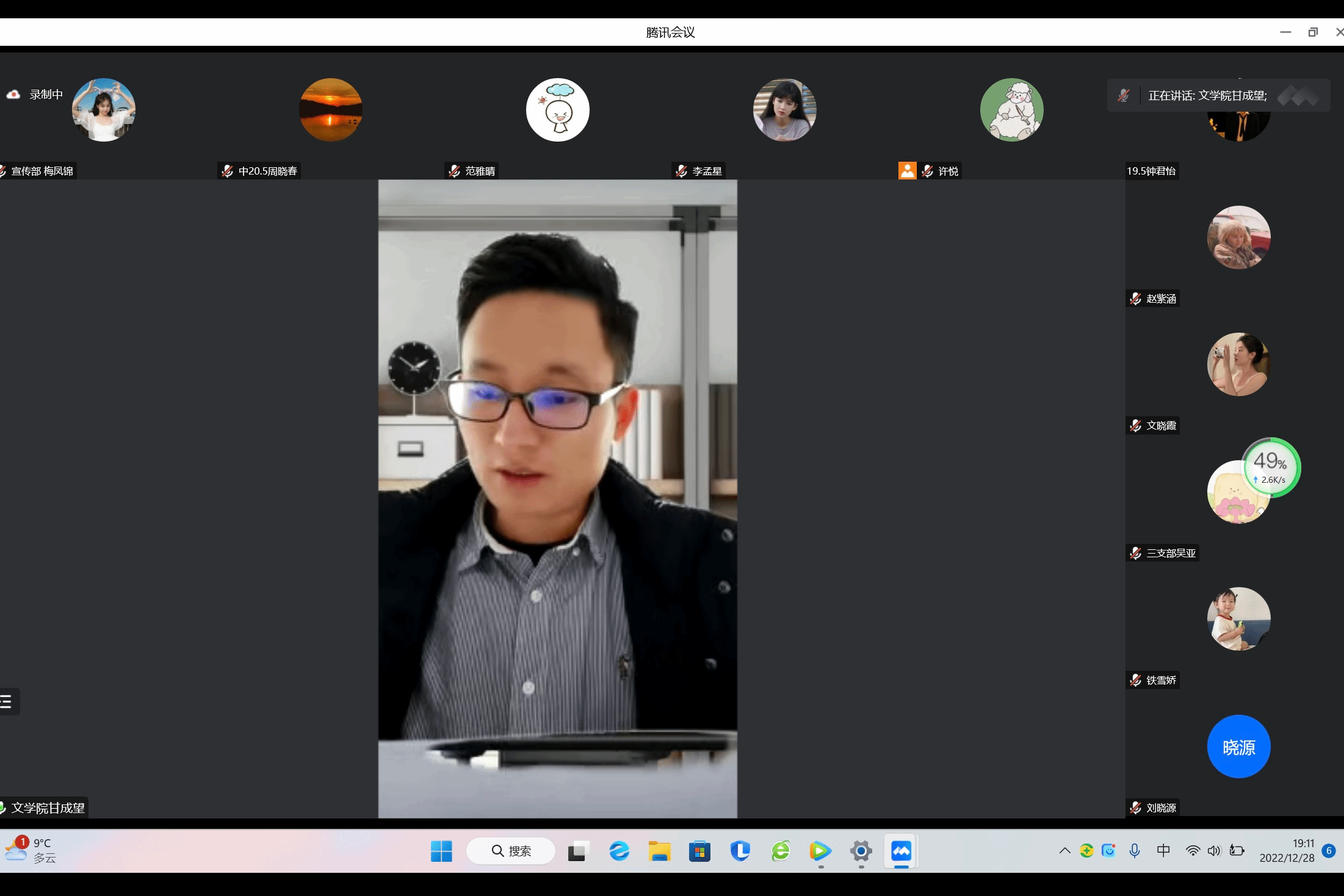Screen dimensions: 1344x896
Task: Toggle the 中 input method indicator
Action: 1163,851
